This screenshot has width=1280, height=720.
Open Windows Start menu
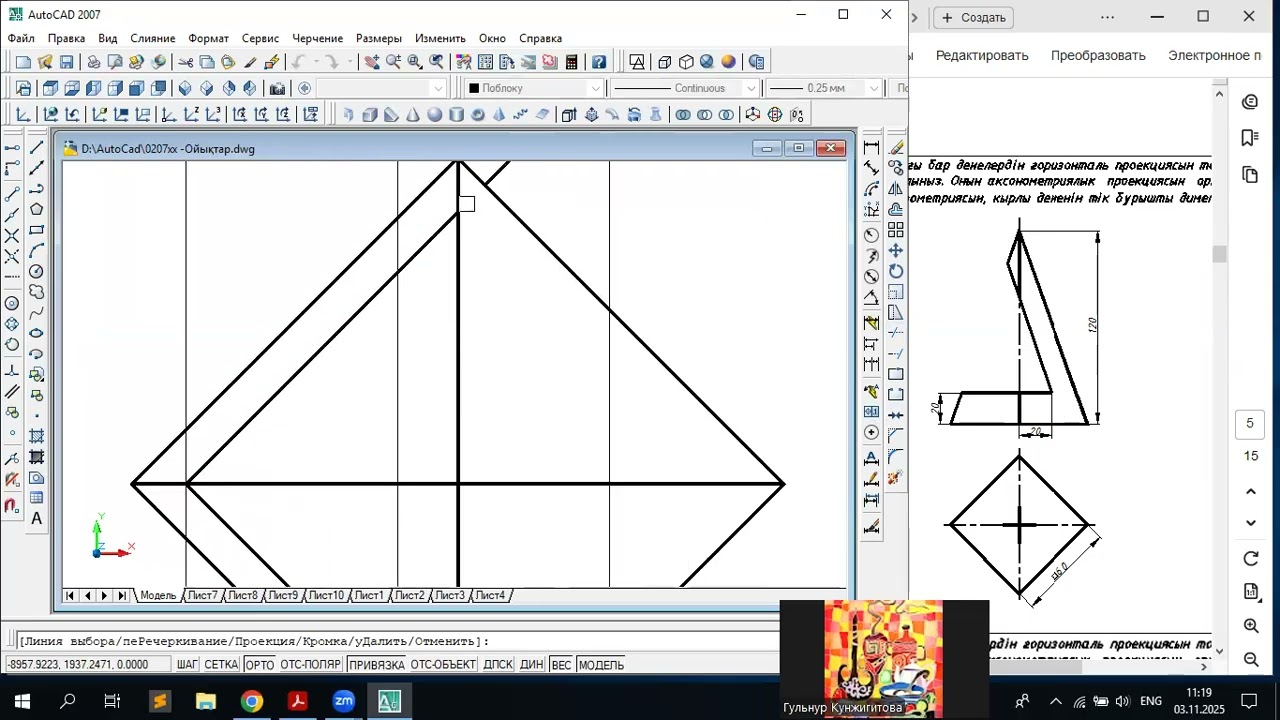(22, 701)
